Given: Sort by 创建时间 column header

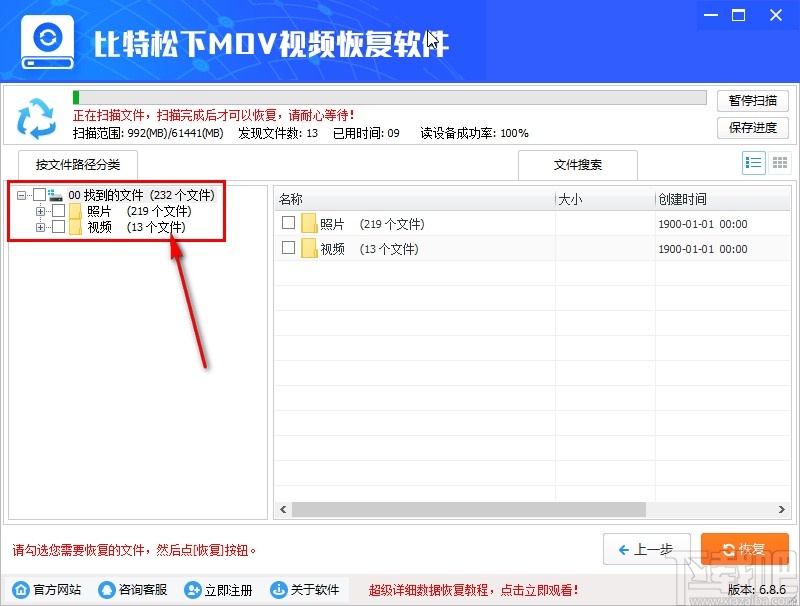Looking at the screenshot, I should pyautogui.click(x=722, y=199).
